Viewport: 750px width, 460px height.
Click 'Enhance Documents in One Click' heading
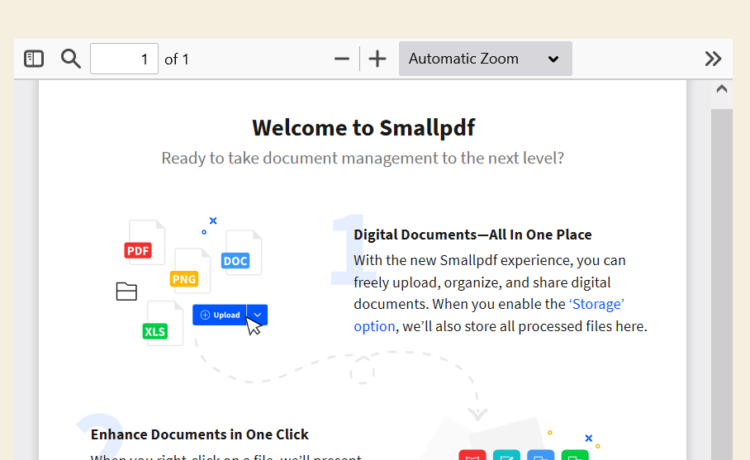[199, 434]
